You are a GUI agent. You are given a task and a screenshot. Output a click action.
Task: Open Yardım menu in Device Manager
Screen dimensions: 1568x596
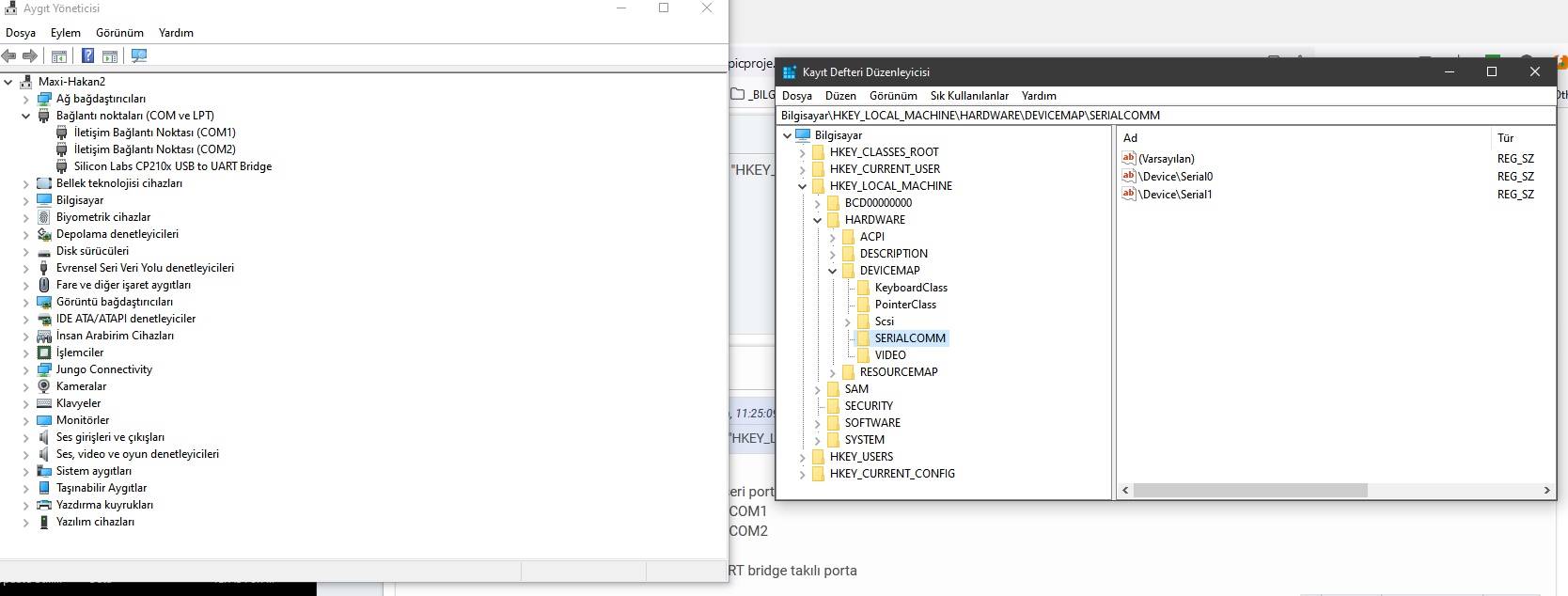click(176, 33)
